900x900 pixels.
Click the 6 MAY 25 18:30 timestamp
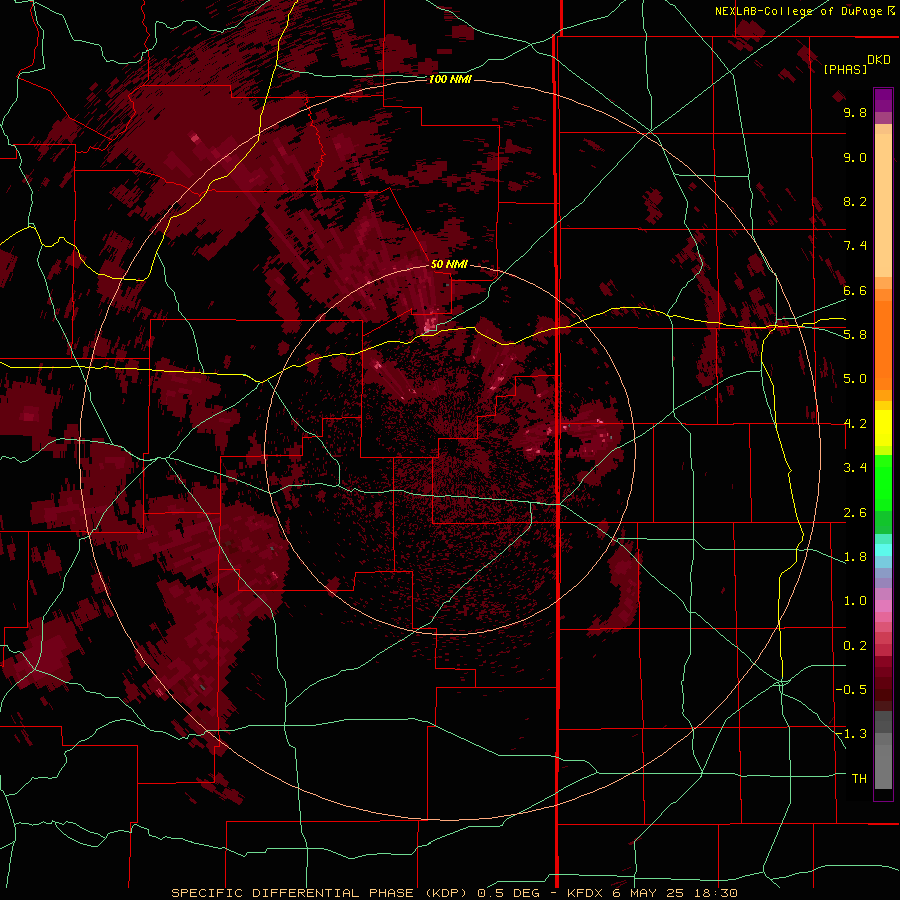(x=675, y=893)
